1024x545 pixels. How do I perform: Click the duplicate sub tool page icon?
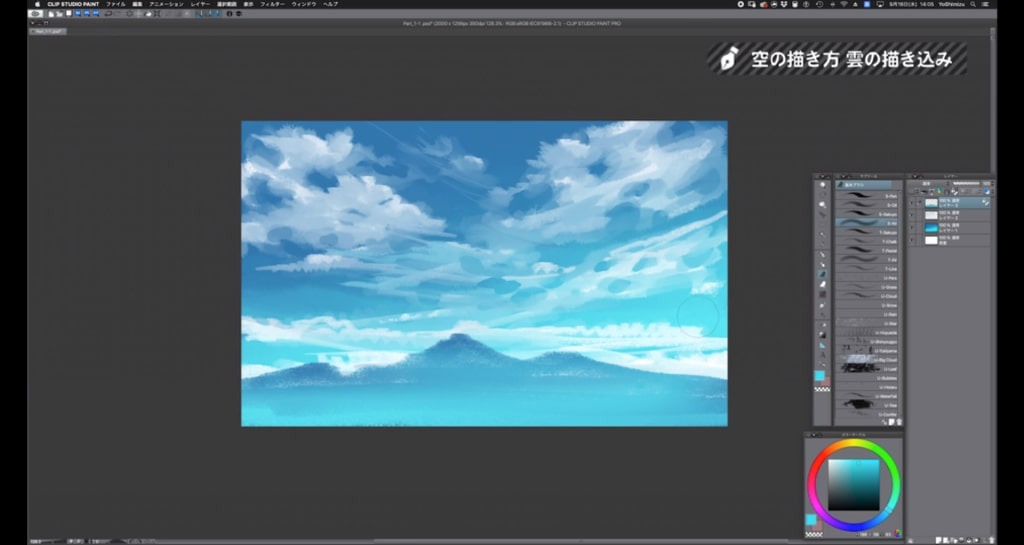[x=891, y=422]
